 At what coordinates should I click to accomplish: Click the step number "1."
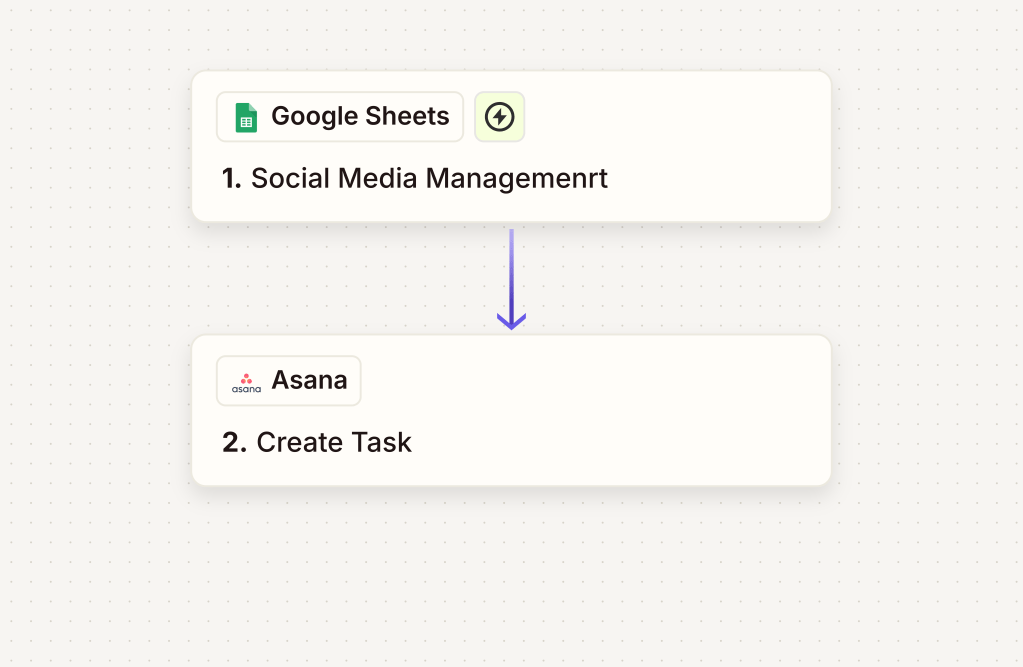[x=232, y=179]
